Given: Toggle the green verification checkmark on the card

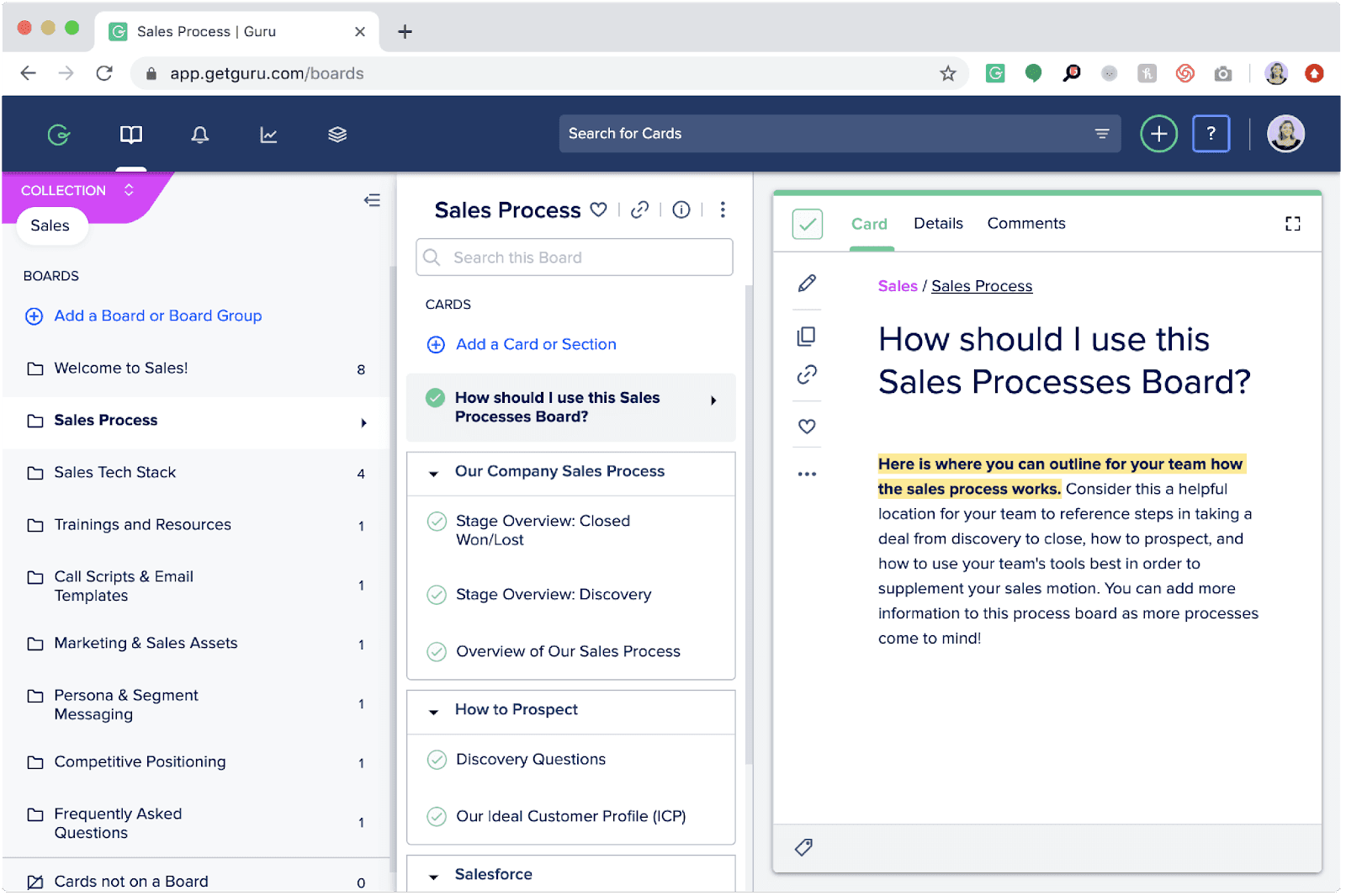Looking at the screenshot, I should point(806,224).
